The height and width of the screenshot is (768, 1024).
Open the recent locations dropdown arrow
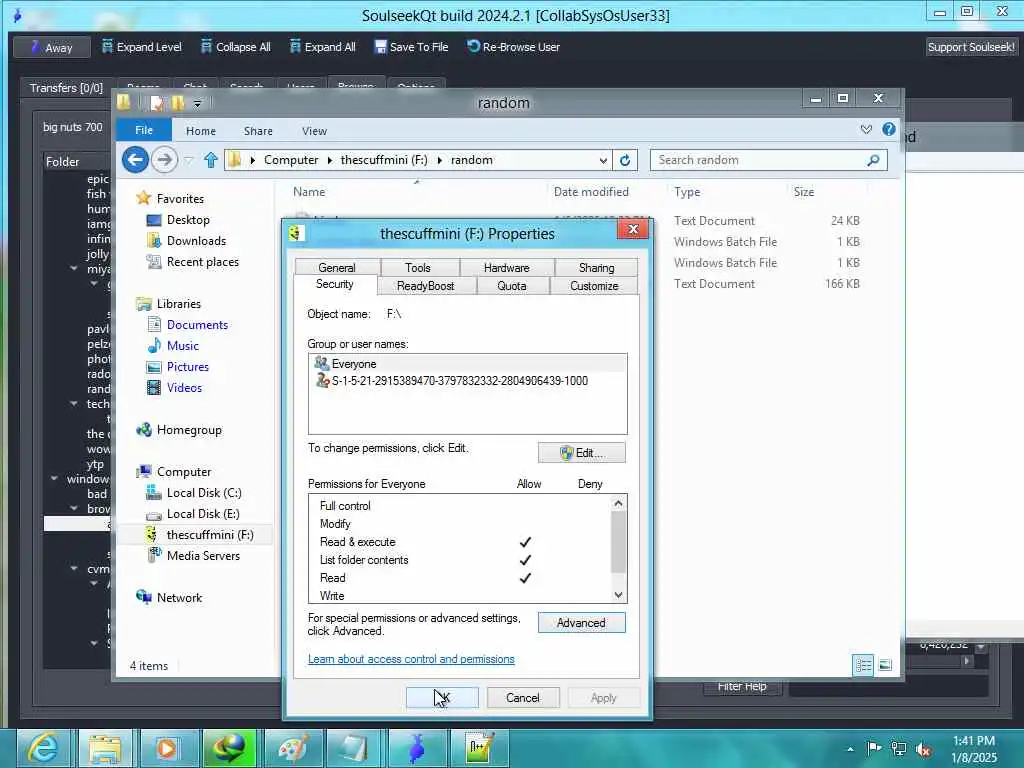pyautogui.click(x=189, y=160)
